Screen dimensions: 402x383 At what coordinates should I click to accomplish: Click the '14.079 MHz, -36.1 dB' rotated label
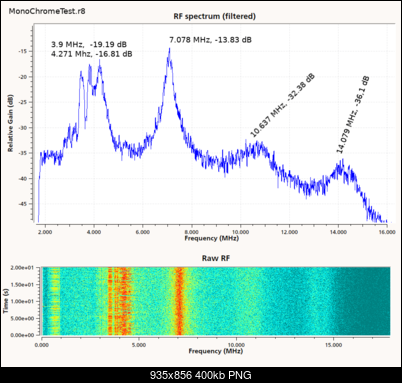pos(353,114)
